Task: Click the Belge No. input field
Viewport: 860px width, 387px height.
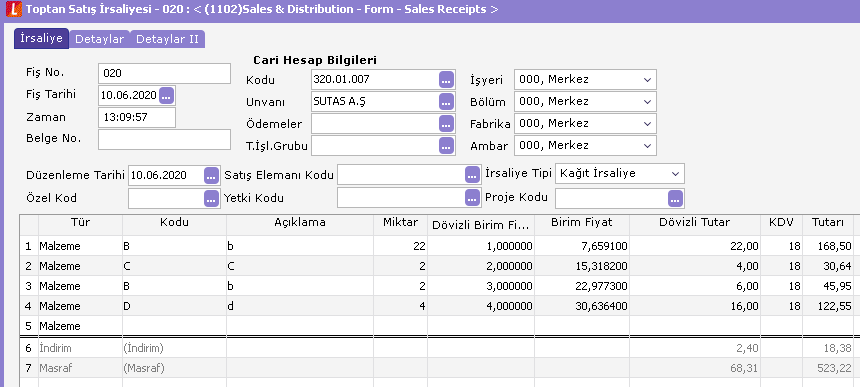Action: point(165,139)
